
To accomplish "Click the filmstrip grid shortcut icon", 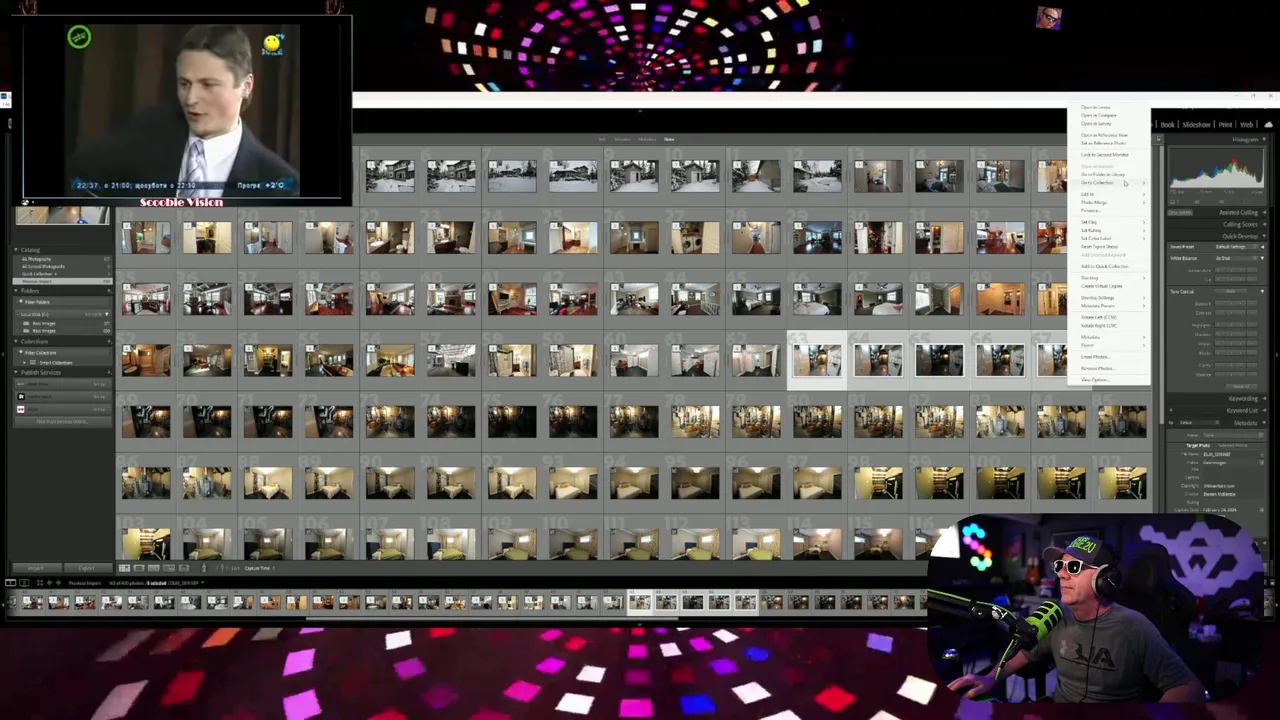I will point(40,583).
